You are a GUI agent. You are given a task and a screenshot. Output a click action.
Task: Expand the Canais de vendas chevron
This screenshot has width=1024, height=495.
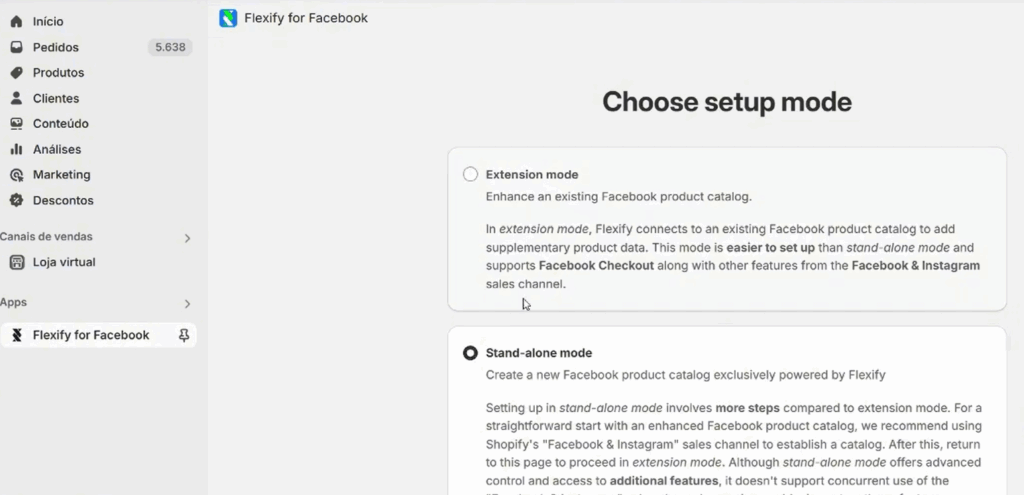pos(187,238)
